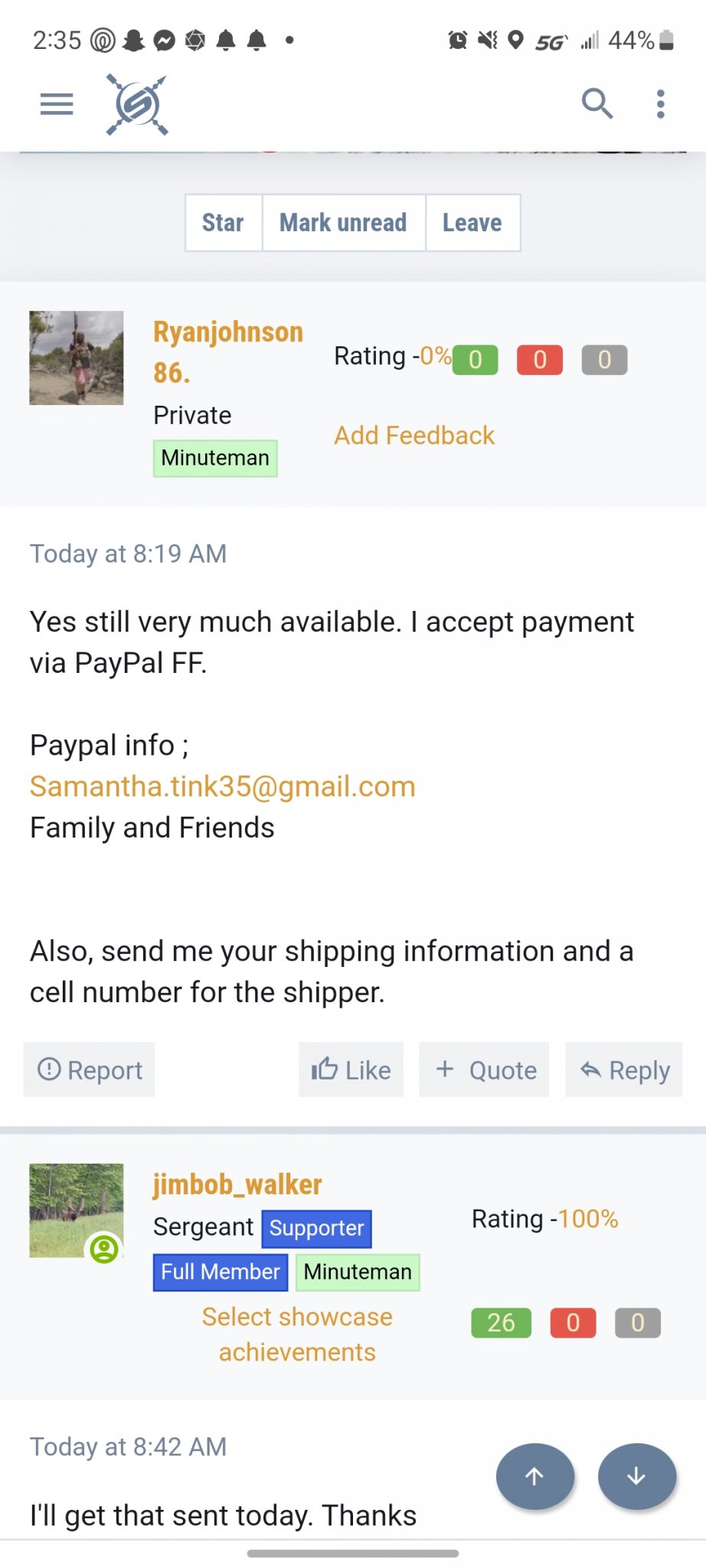Image resolution: width=706 pixels, height=1568 pixels.
Task: Tap the scroll-up arrow button
Action: [x=534, y=1476]
